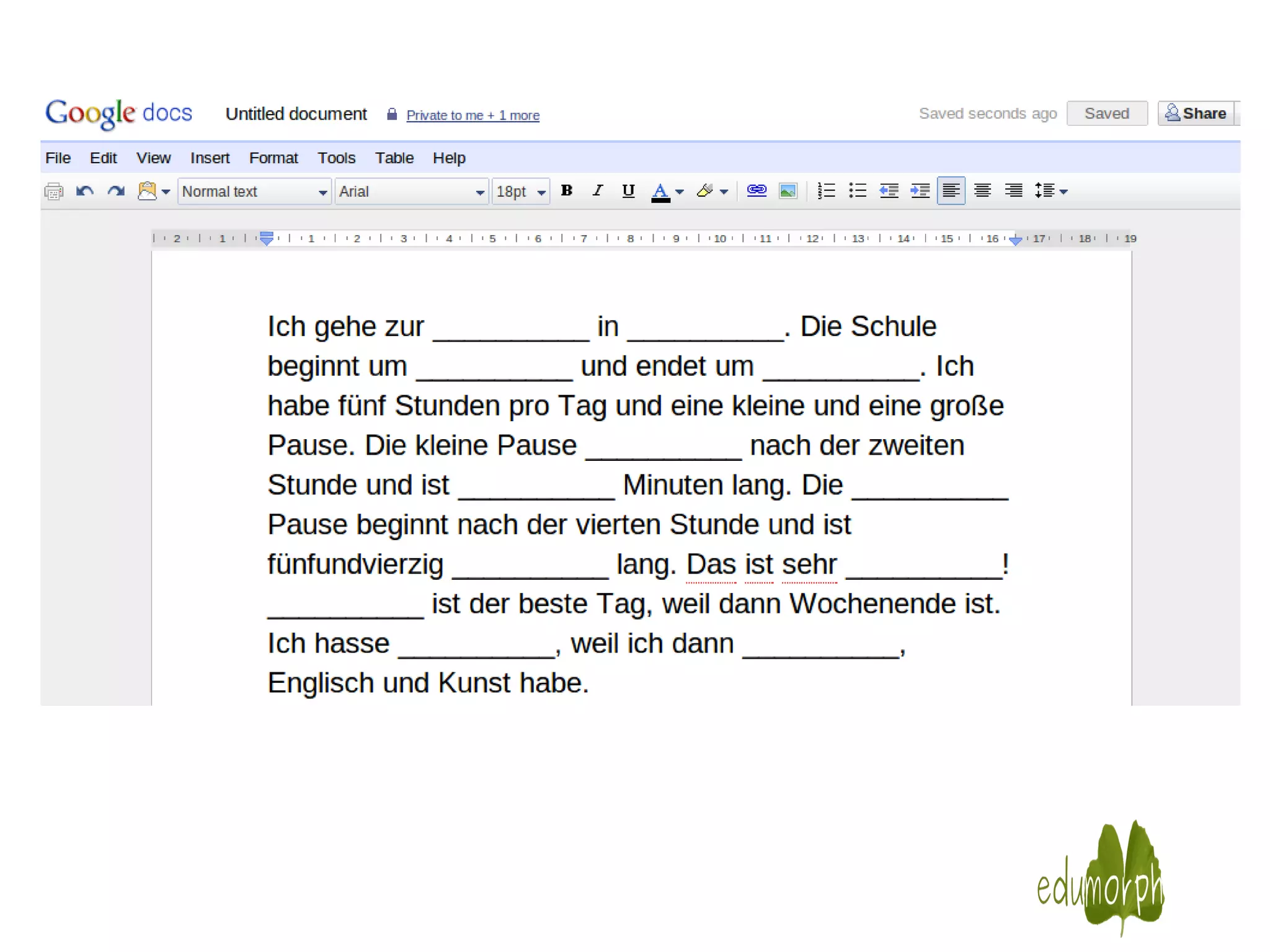Open the text color dropdown arrow

tap(680, 192)
